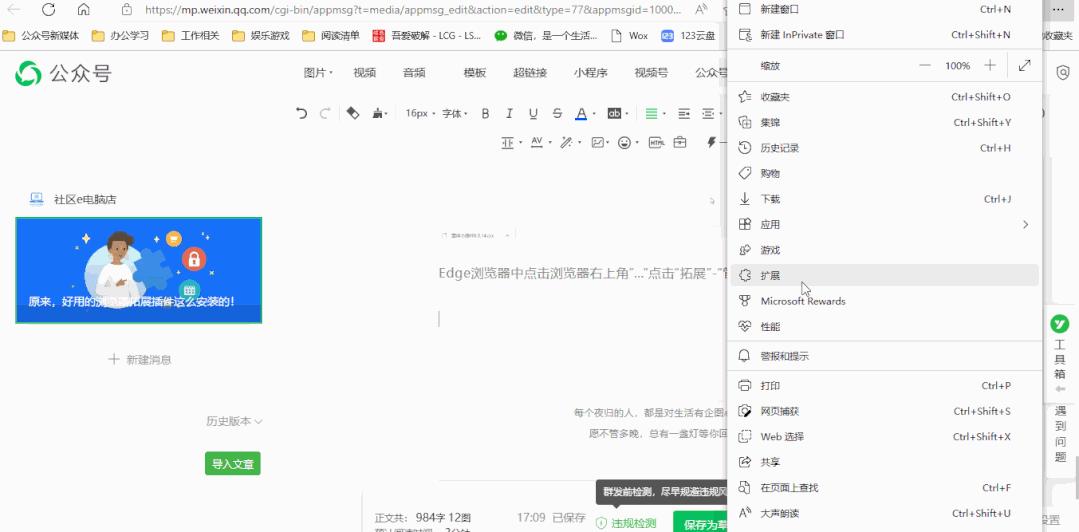1079x532 pixels.
Task: Enter fullscreen via the zoom expand arrow
Action: 1025,65
